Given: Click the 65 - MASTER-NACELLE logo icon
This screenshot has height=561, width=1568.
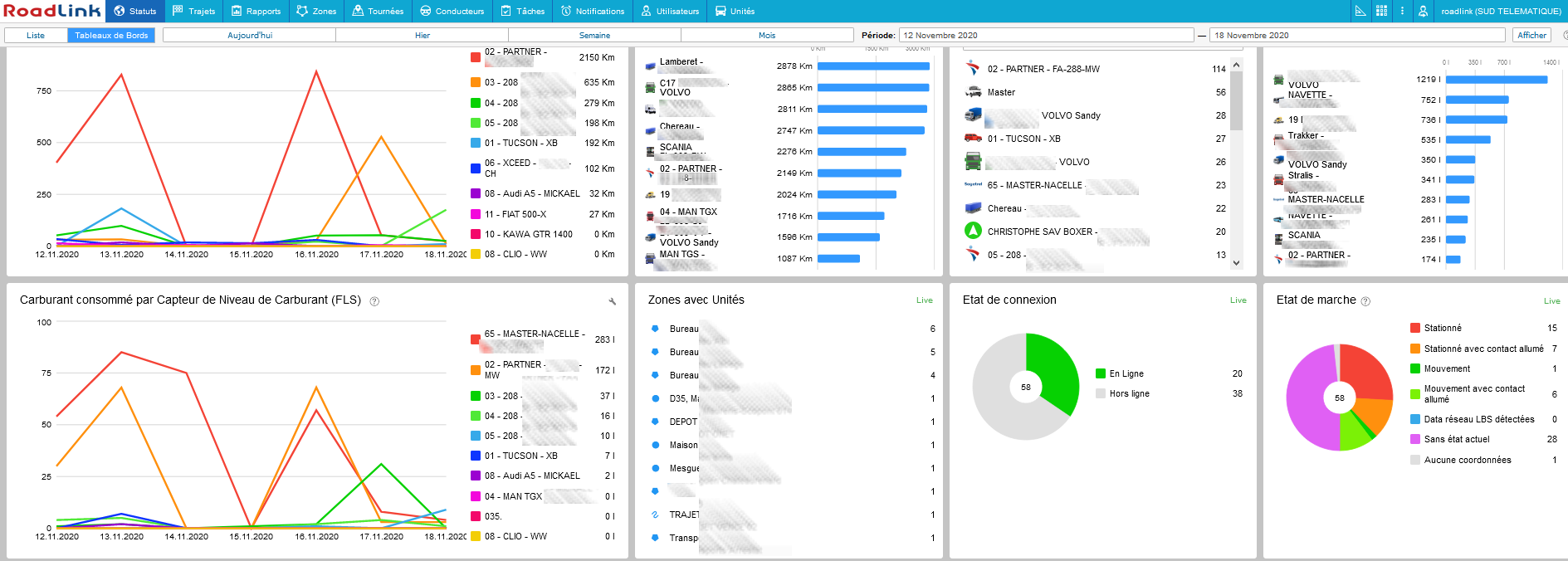Looking at the screenshot, I should coord(973,184).
